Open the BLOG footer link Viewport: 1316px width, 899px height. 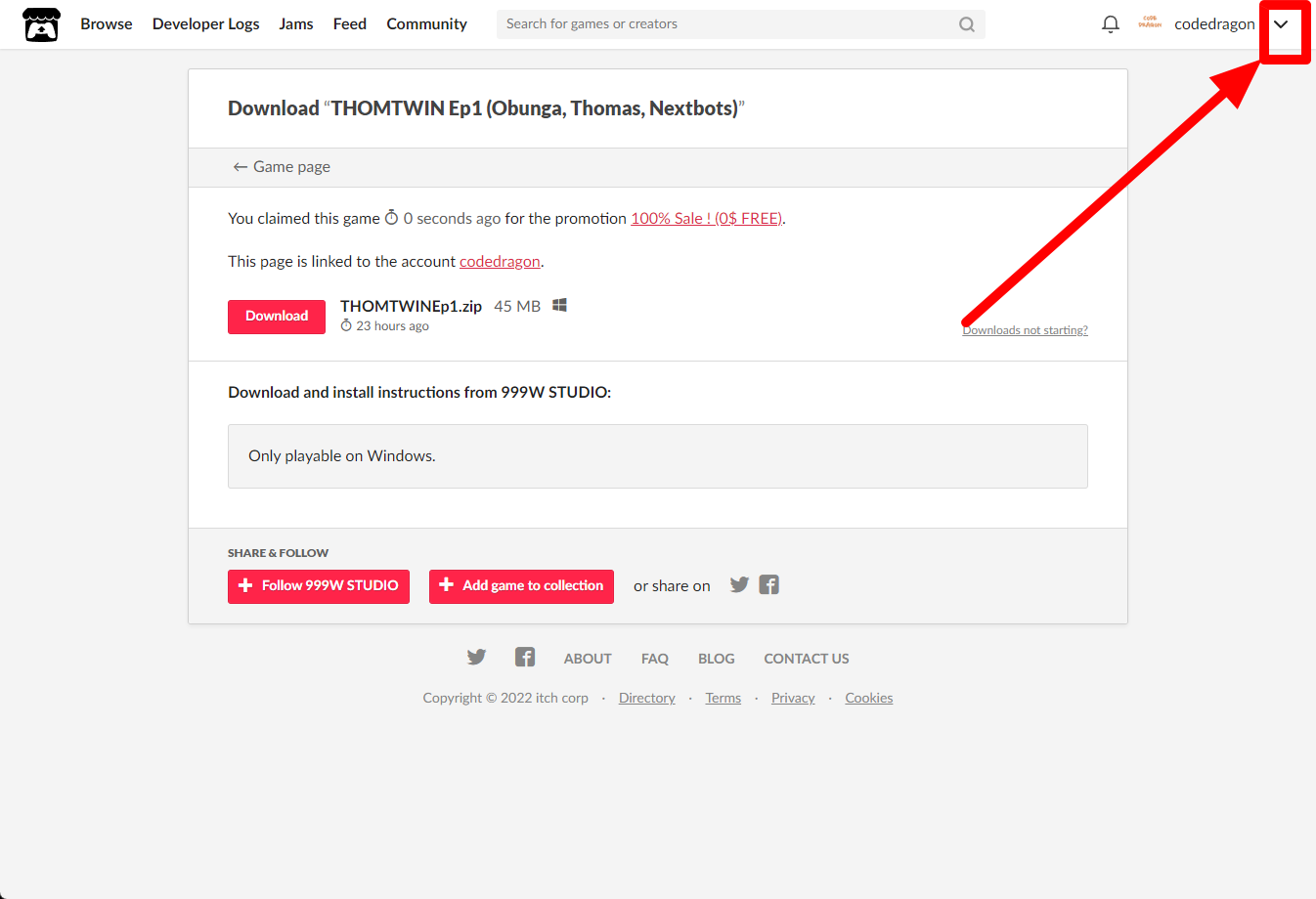tap(717, 659)
